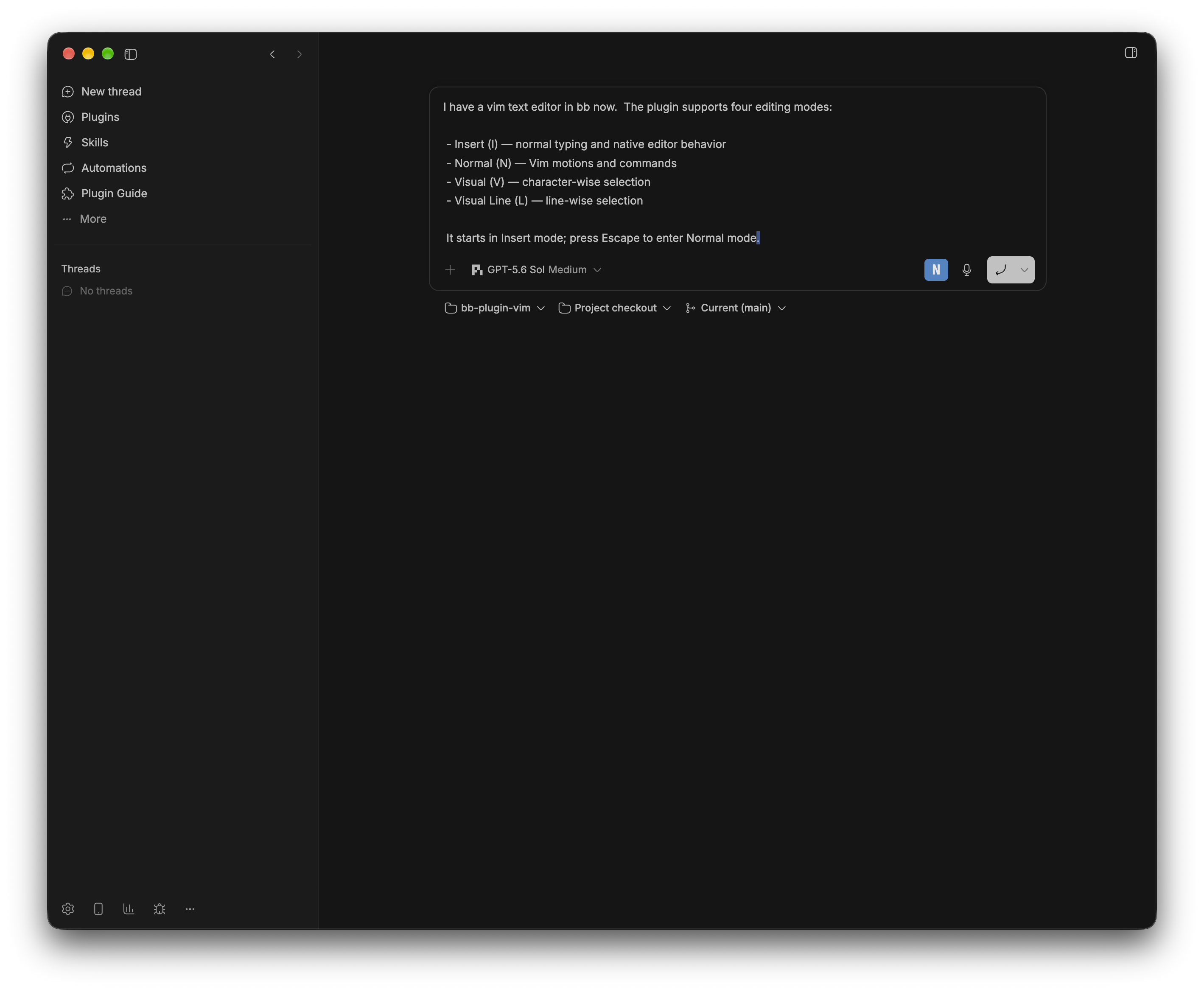Toggle the right side panel icon
Viewport: 1204px width, 992px height.
tap(1130, 53)
